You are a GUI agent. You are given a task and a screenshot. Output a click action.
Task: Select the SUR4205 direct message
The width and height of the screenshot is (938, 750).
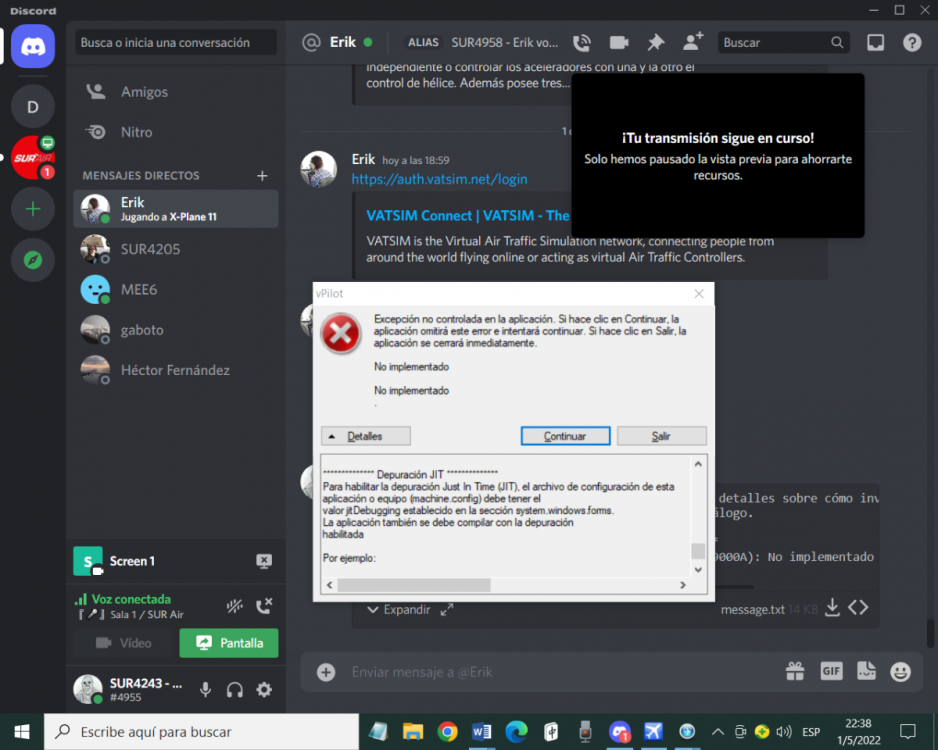[x=150, y=249]
